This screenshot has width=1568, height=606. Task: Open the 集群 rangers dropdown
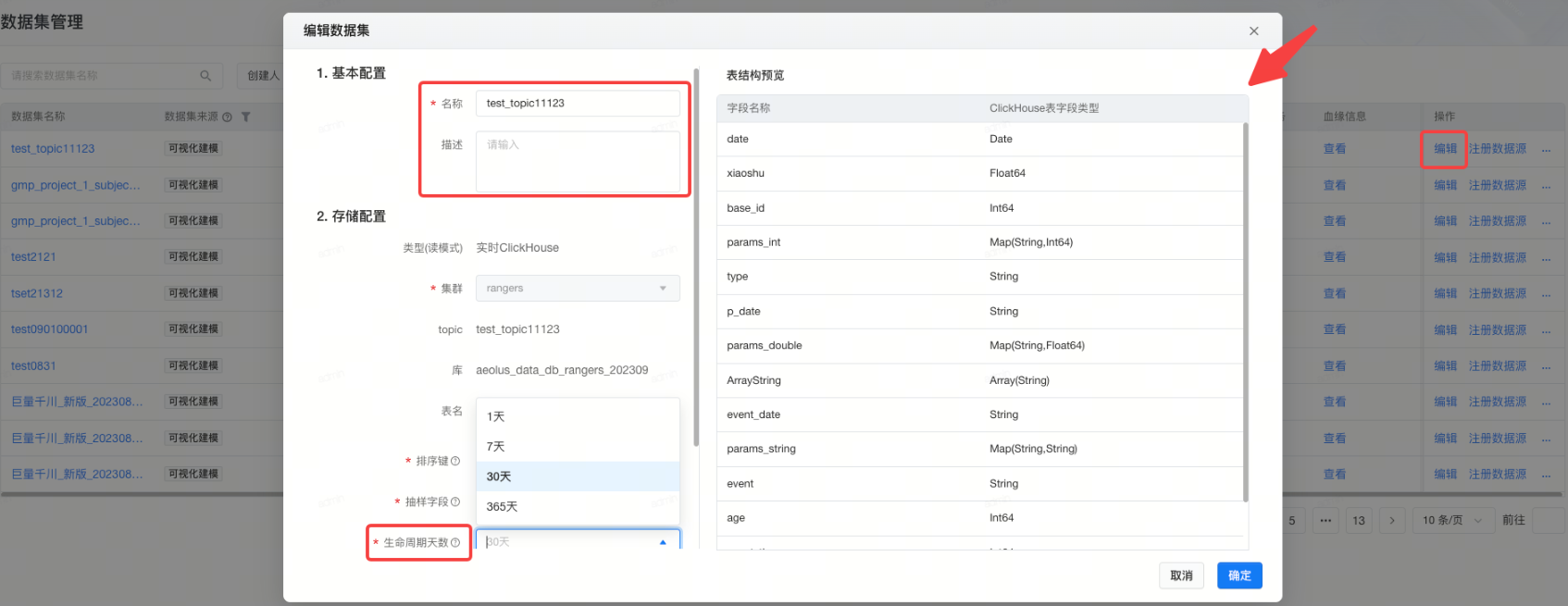click(x=578, y=288)
